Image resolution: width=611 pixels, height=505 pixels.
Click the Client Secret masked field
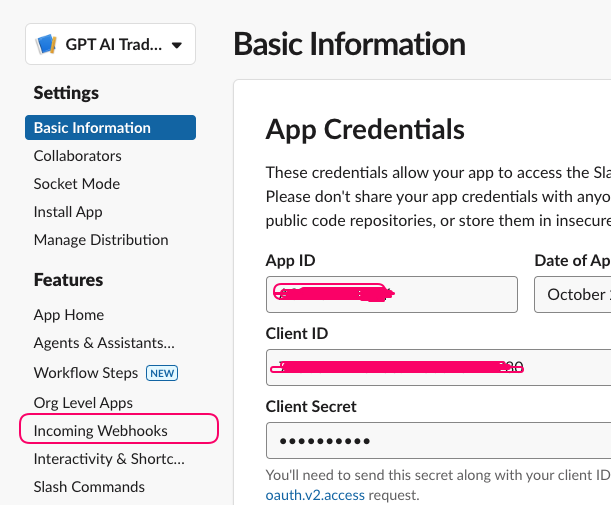438,440
